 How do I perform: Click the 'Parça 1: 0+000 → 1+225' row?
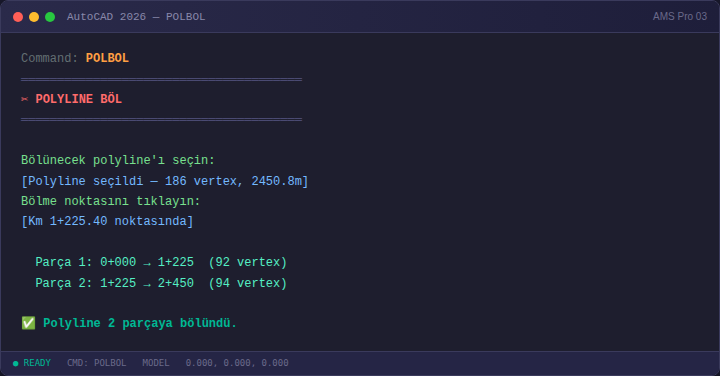pos(161,262)
